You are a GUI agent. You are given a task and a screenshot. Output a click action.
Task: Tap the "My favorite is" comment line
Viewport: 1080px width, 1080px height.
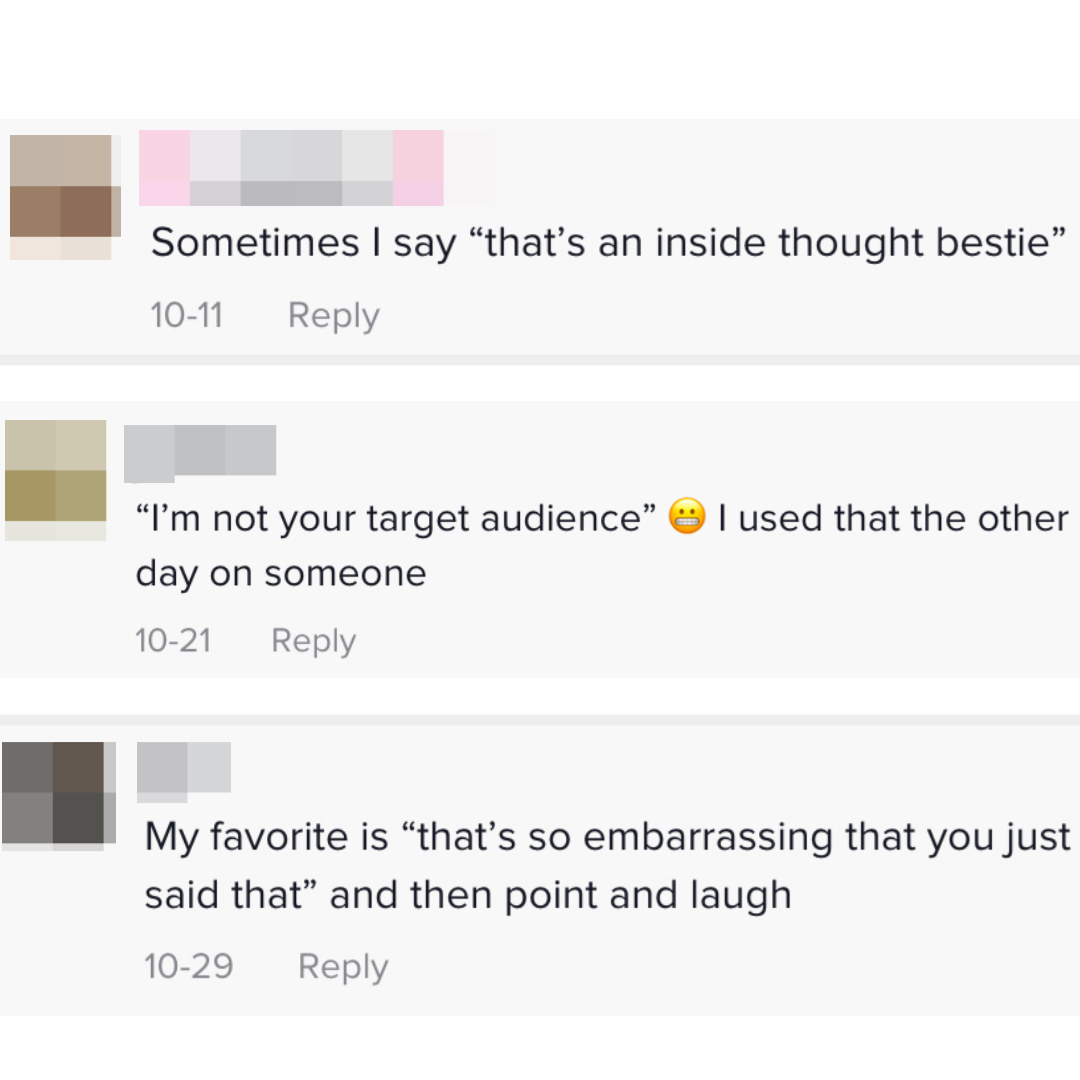coord(267,837)
